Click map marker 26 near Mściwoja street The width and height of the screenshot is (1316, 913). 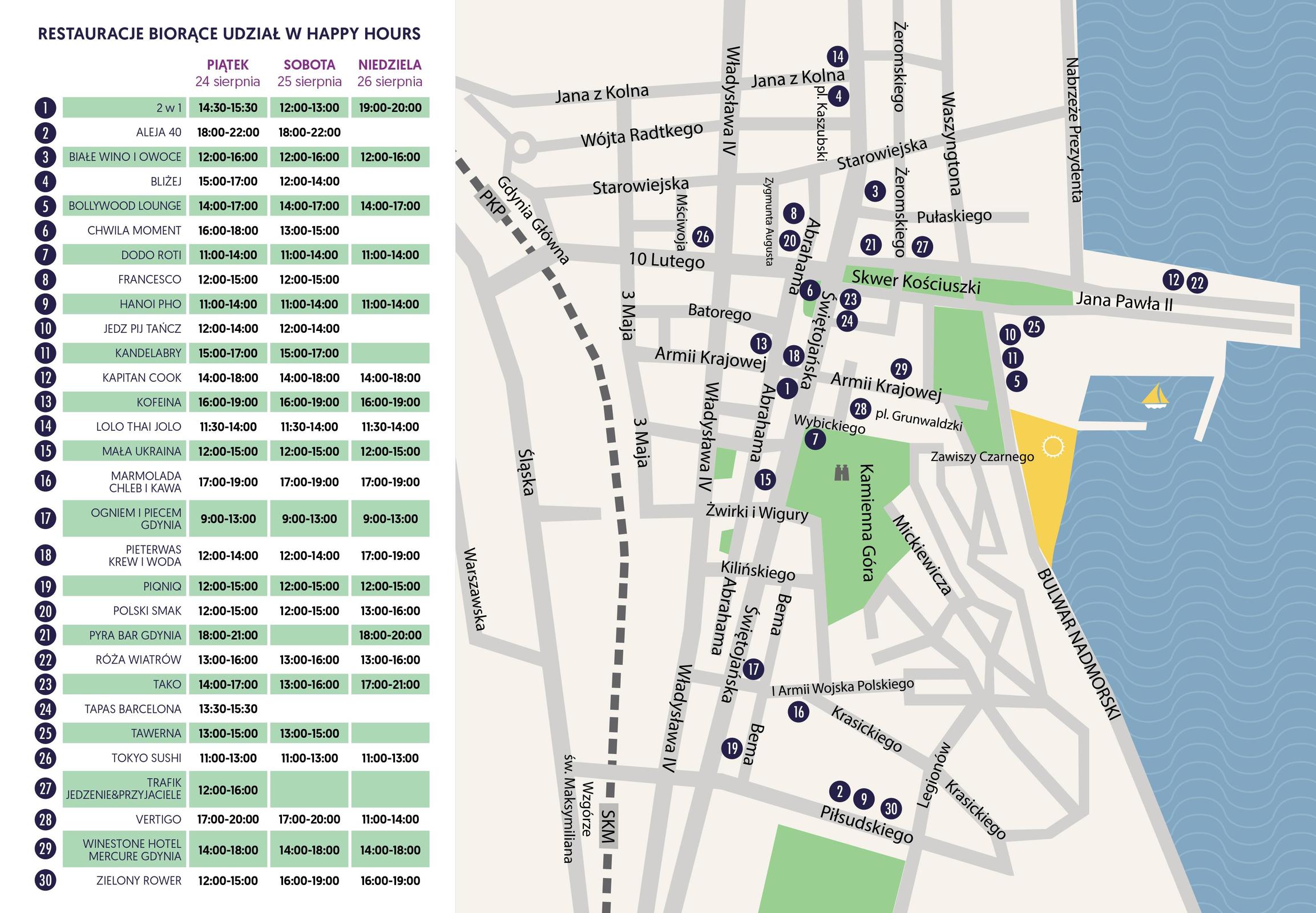[x=703, y=236]
